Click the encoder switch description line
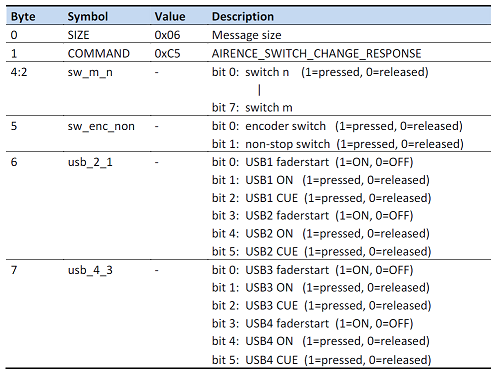 (x=337, y=126)
